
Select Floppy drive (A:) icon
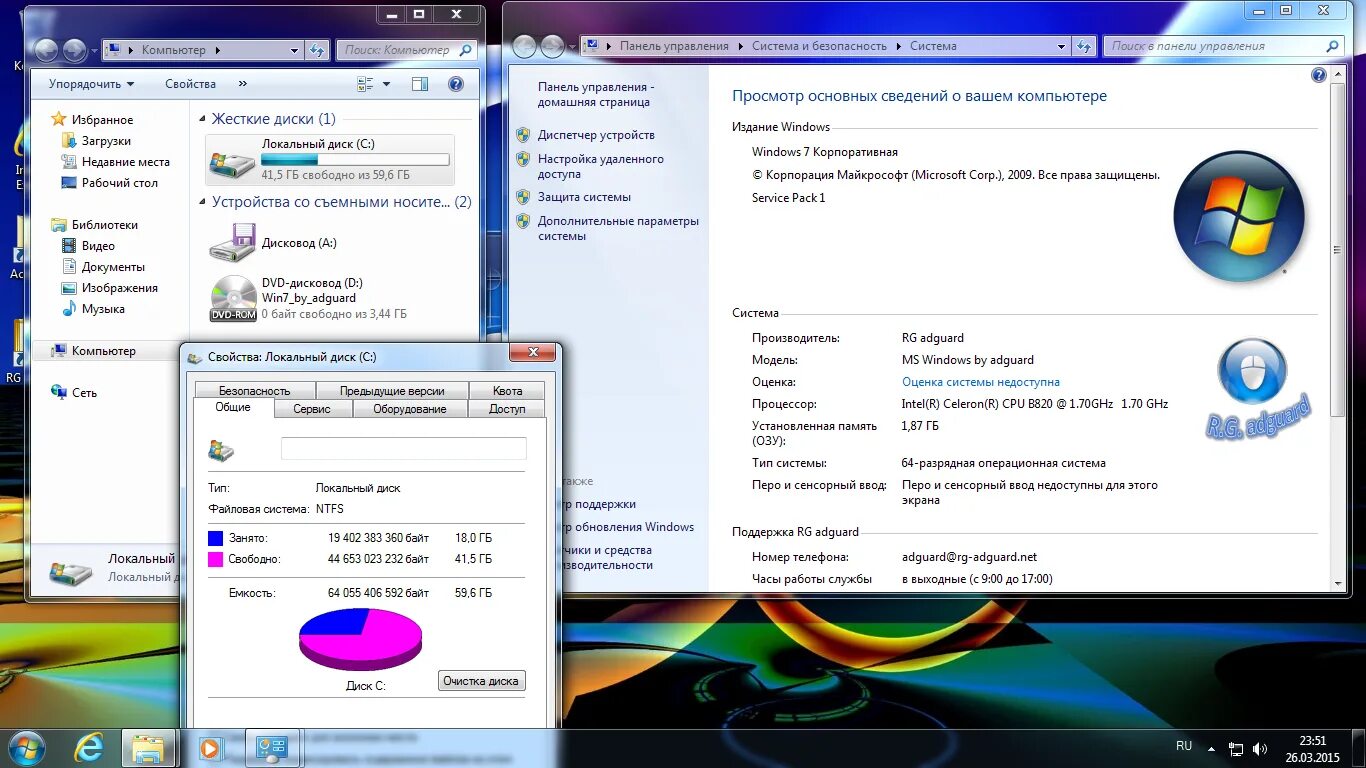tap(232, 242)
